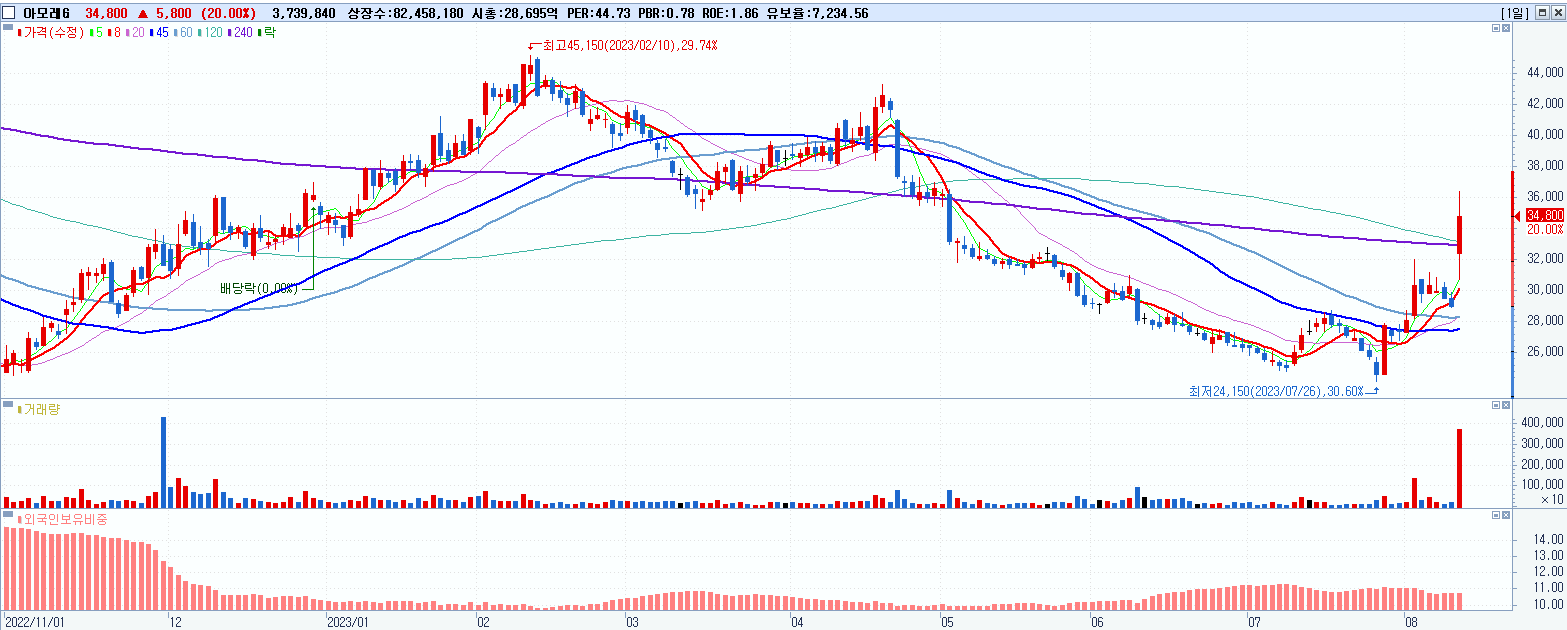
Task: Click the 20.00% change label on axis
Action: 1545,229
